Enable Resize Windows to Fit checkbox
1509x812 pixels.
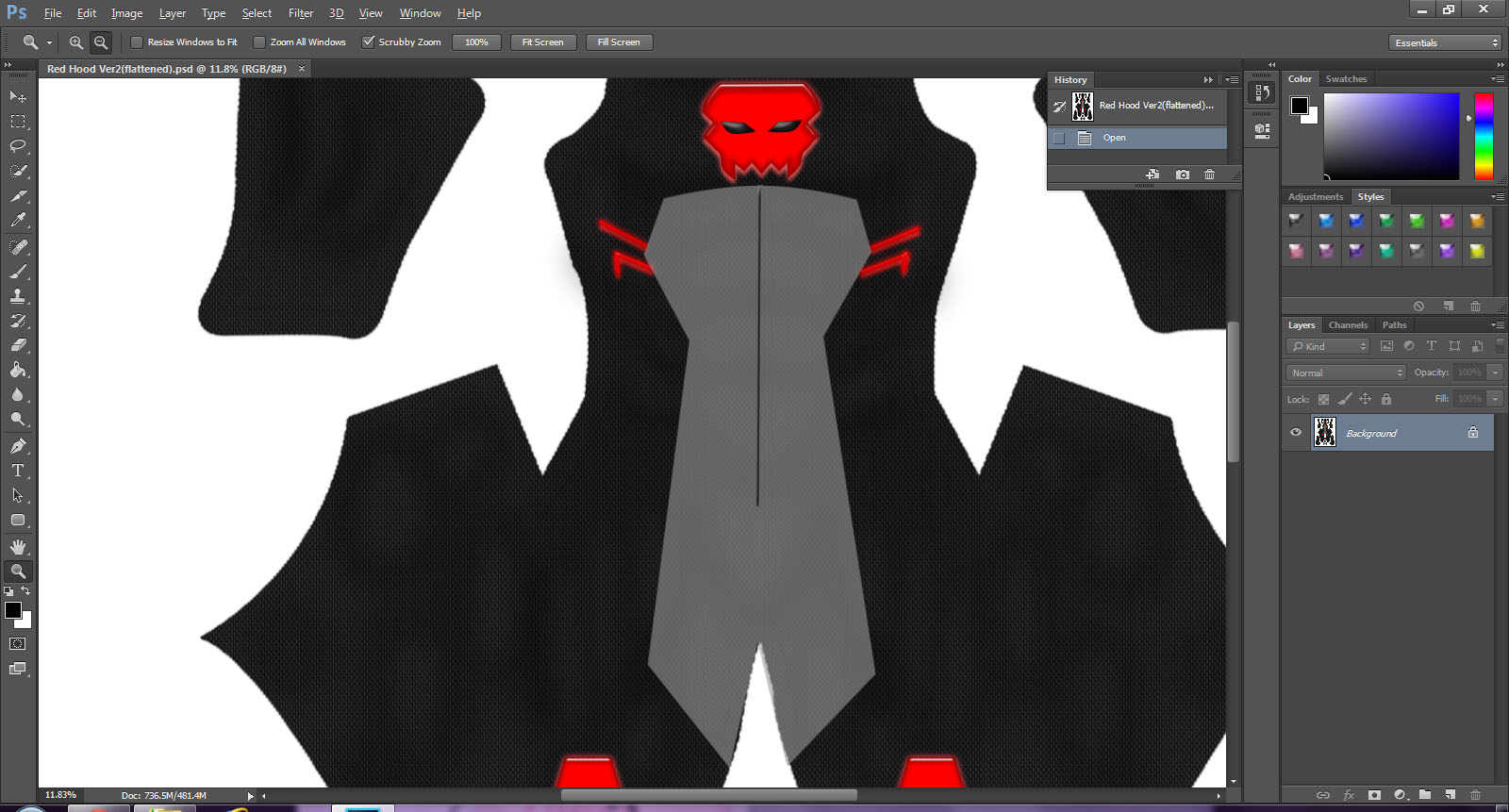(137, 42)
